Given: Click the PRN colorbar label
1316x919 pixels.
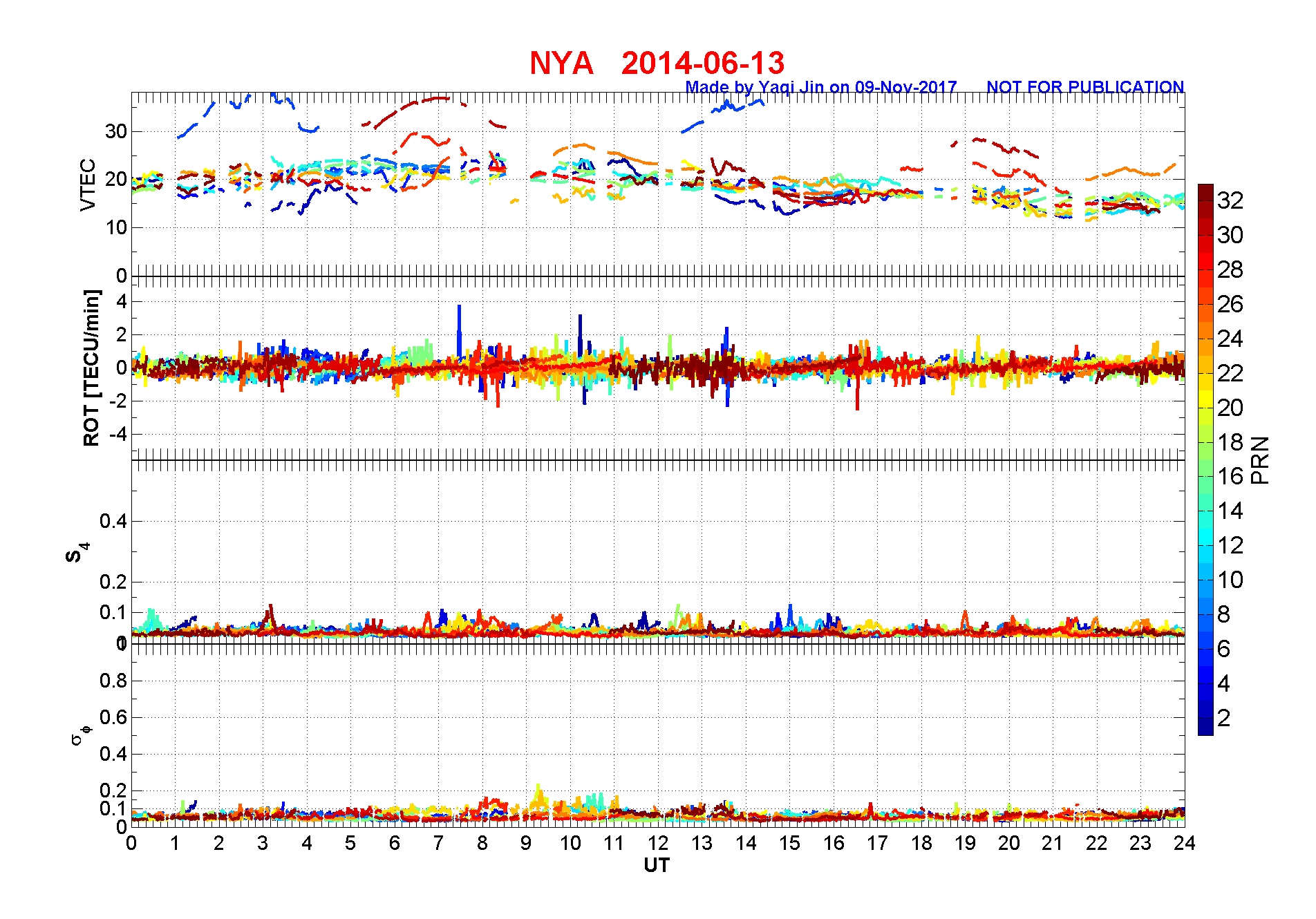Looking at the screenshot, I should click(x=1260, y=460).
